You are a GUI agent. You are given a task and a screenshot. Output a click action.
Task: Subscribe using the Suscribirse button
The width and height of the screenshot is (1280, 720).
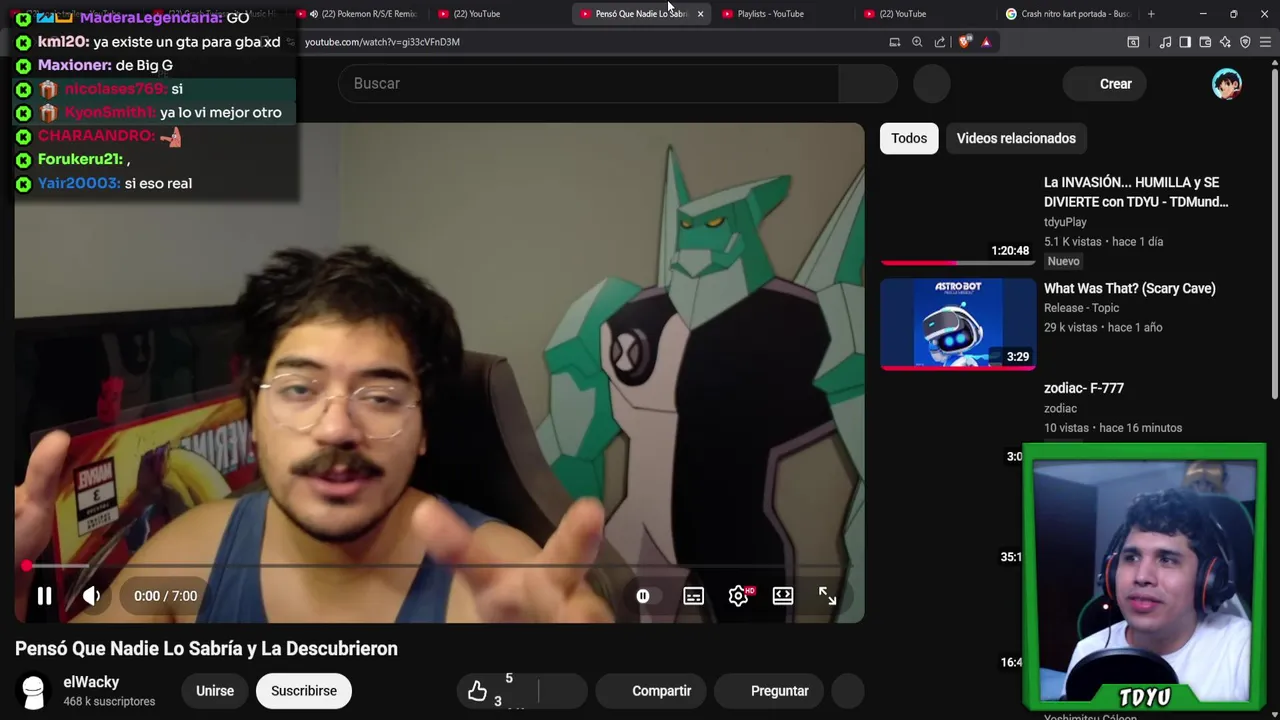pos(304,691)
